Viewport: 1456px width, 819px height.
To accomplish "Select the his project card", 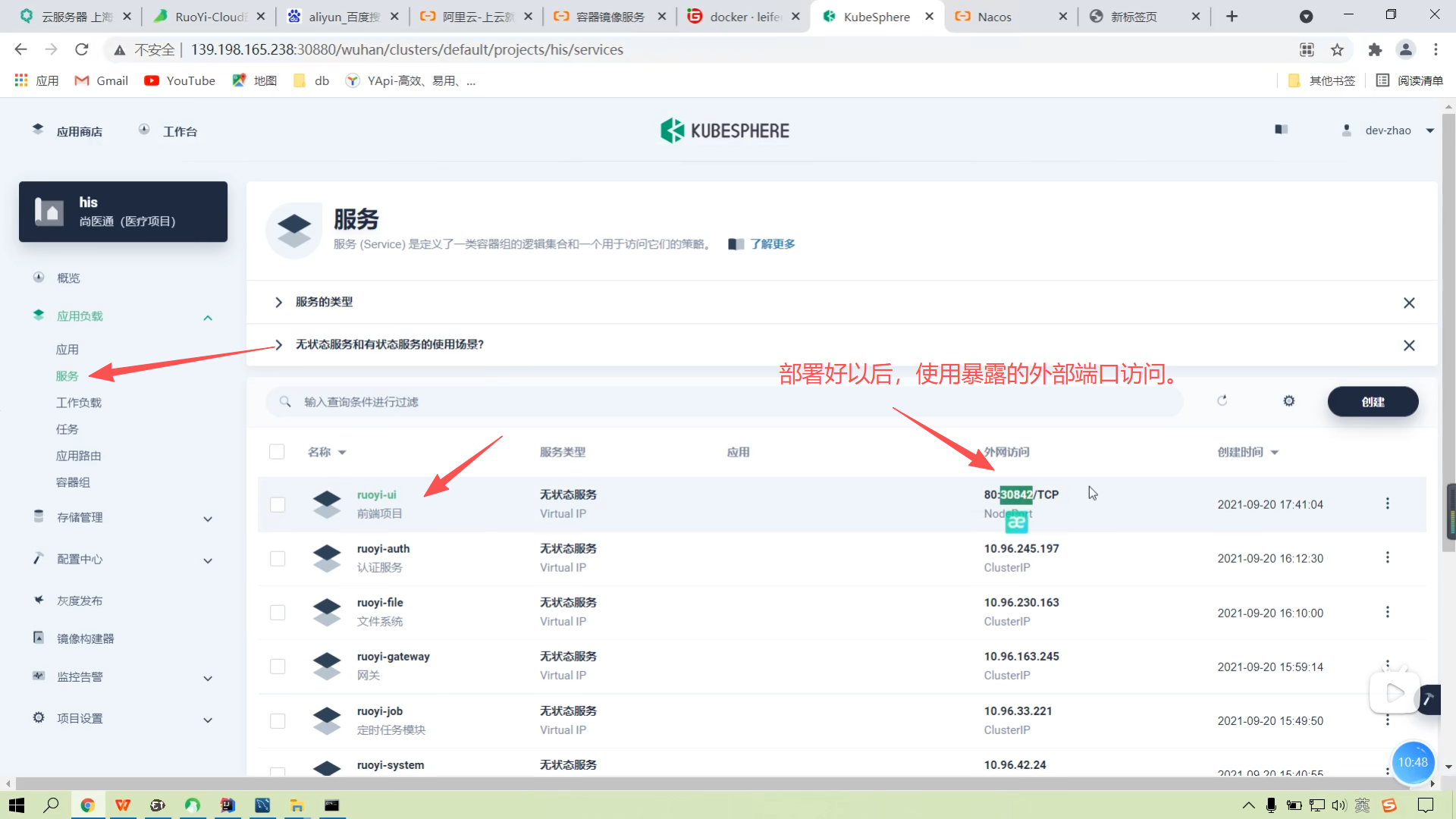I will (x=123, y=212).
